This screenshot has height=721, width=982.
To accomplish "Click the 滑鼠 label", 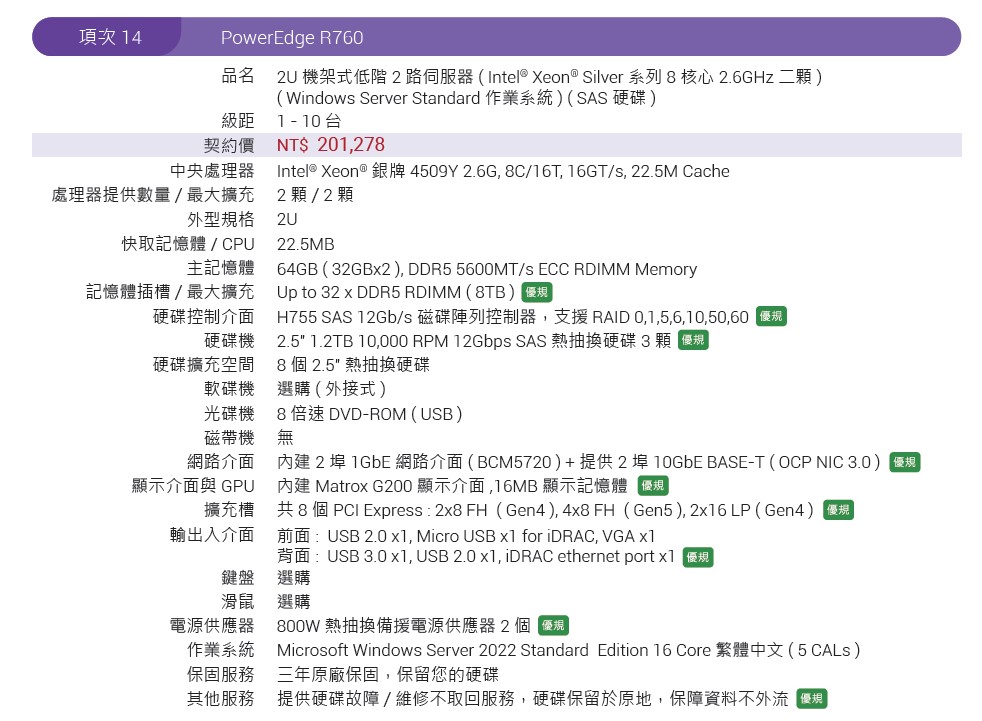I will 237,602.
